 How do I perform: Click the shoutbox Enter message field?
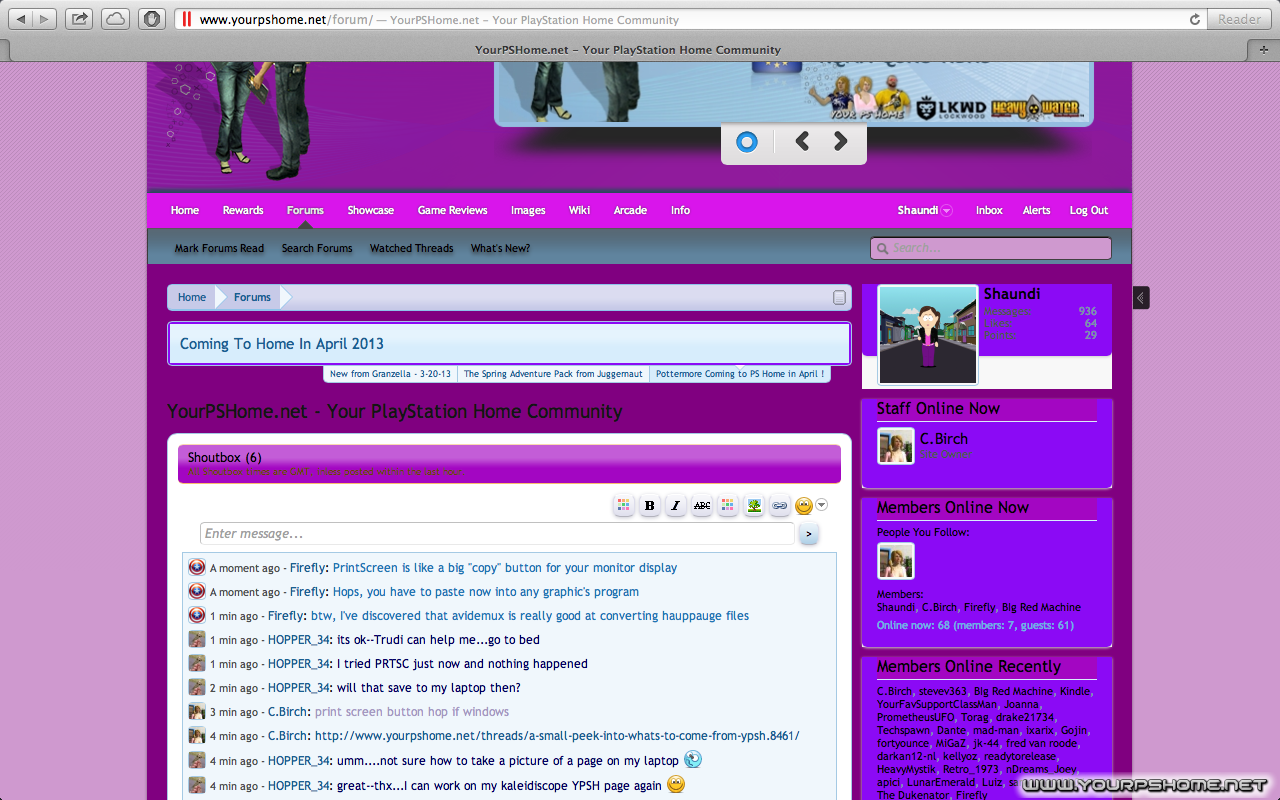tap(497, 534)
